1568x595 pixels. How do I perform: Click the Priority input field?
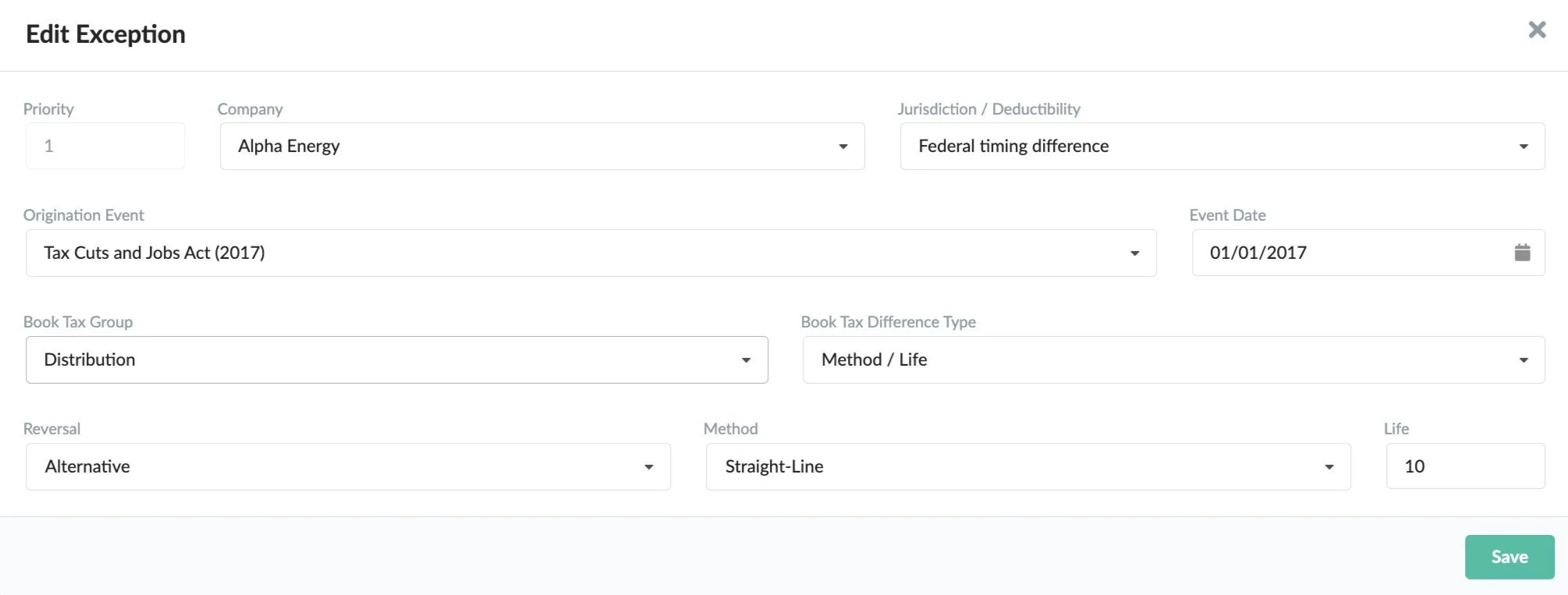coord(105,146)
